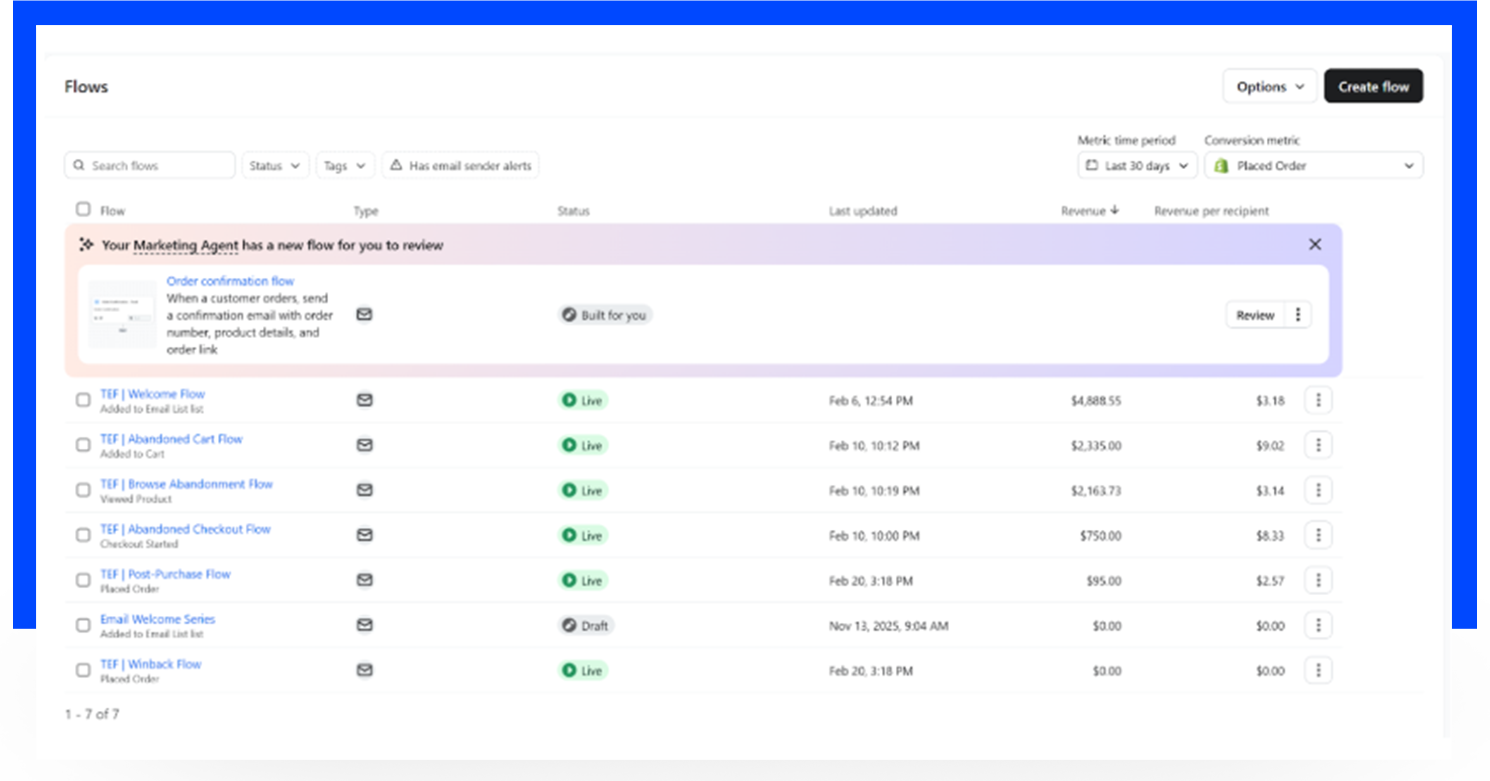Expand the Placed Order conversion metric dropdown
The image size is (1490, 781).
1313,166
